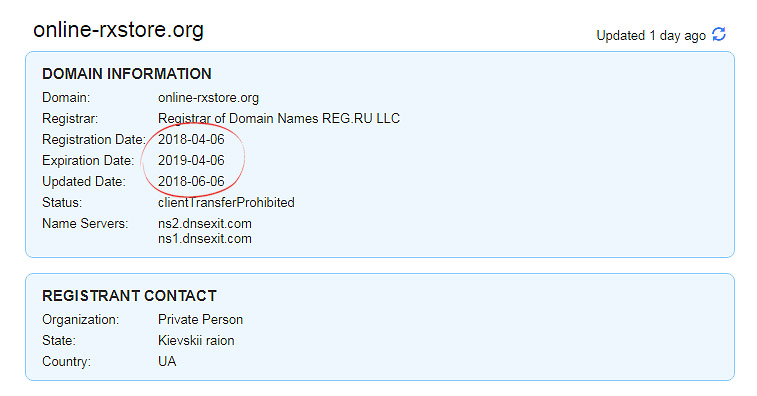Select the updated date 2018-06-06

191,182
